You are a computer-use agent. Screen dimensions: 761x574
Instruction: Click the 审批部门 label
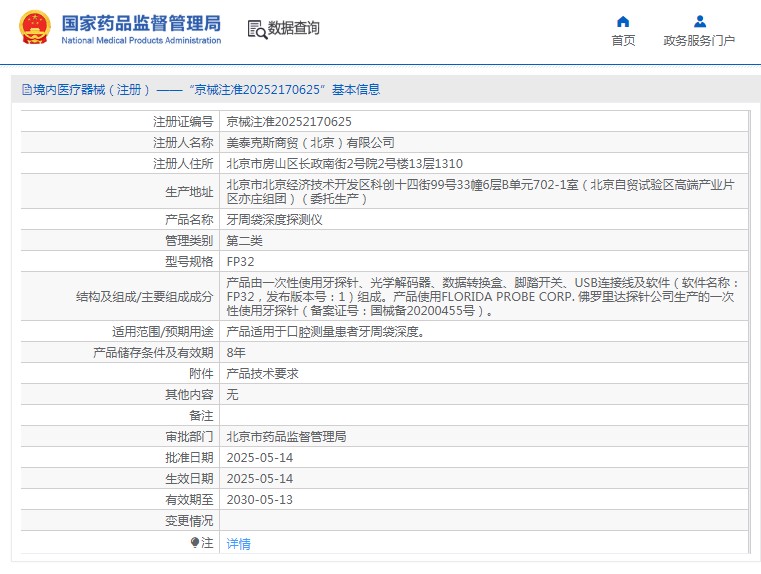tap(189, 436)
